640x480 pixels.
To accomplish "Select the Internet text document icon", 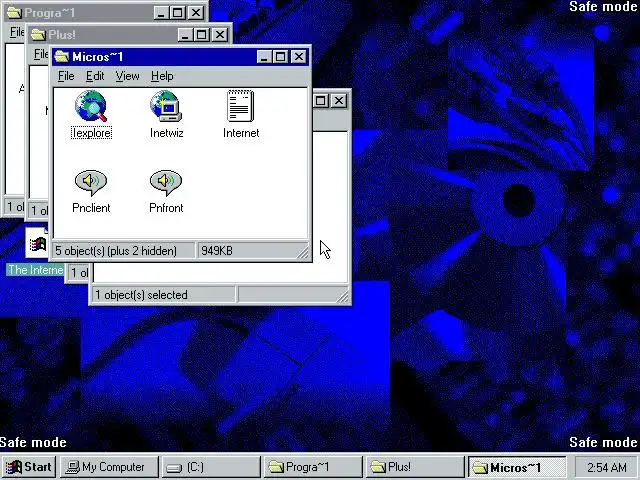I will 240,107.
